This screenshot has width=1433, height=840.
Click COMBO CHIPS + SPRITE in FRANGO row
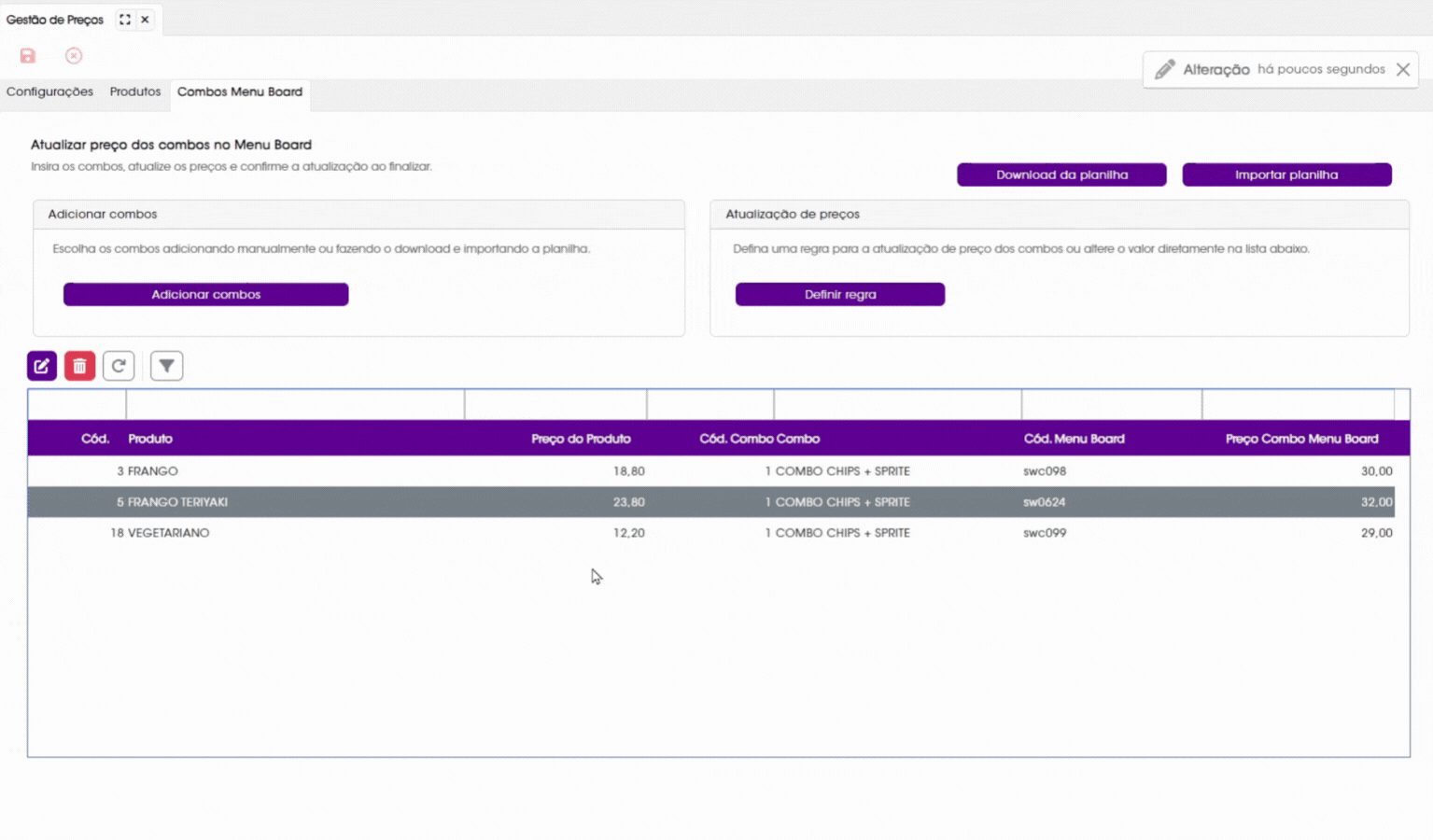[x=843, y=471]
